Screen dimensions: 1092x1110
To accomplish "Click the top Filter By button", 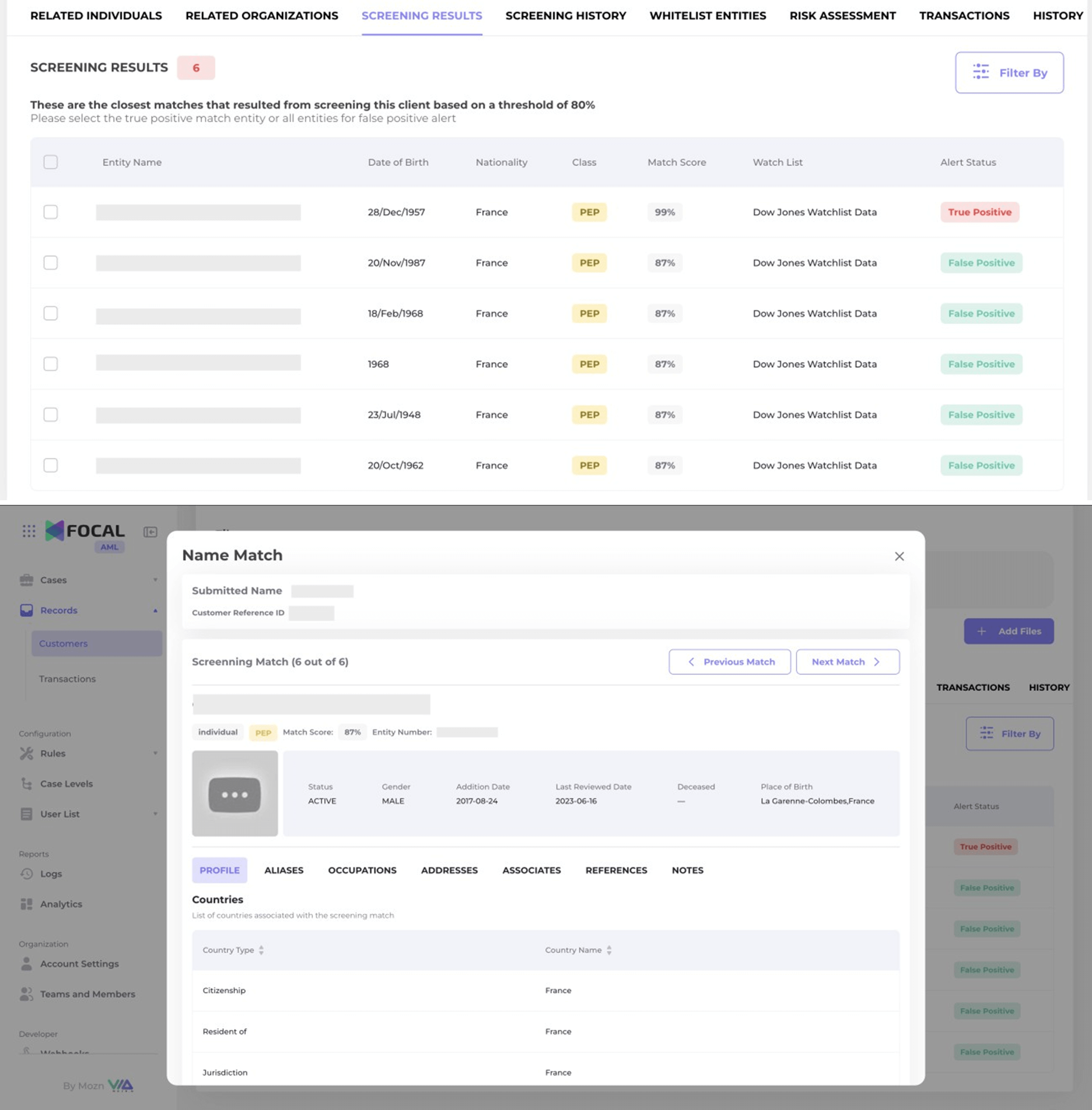I will [x=1009, y=73].
